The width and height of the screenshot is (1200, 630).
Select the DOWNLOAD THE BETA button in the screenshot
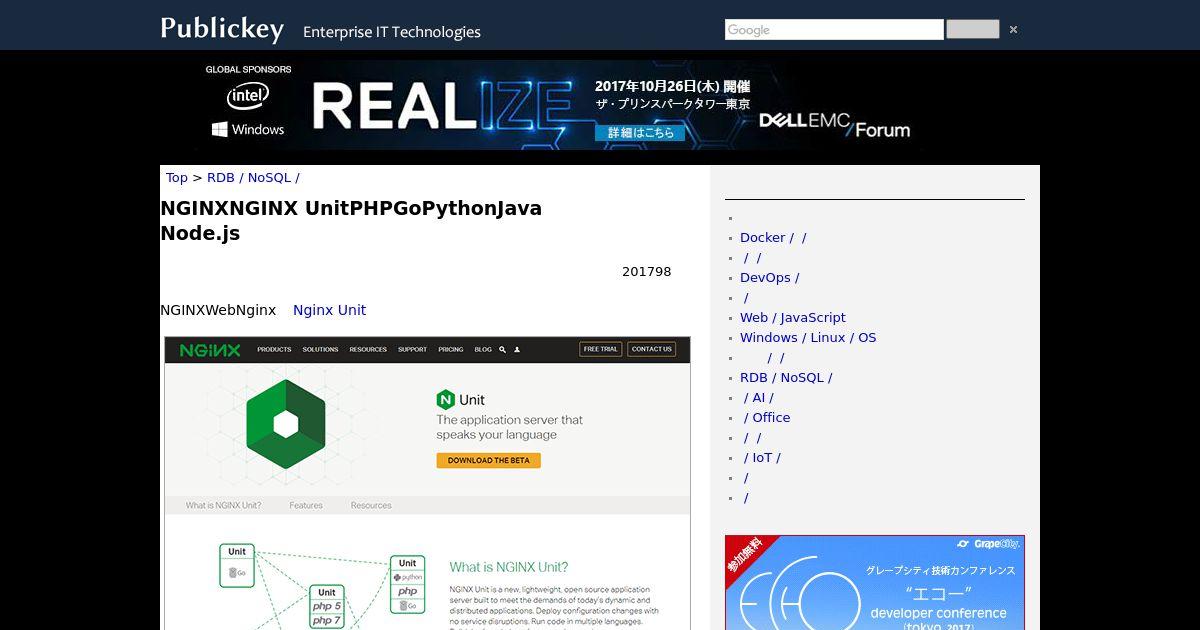(488, 461)
